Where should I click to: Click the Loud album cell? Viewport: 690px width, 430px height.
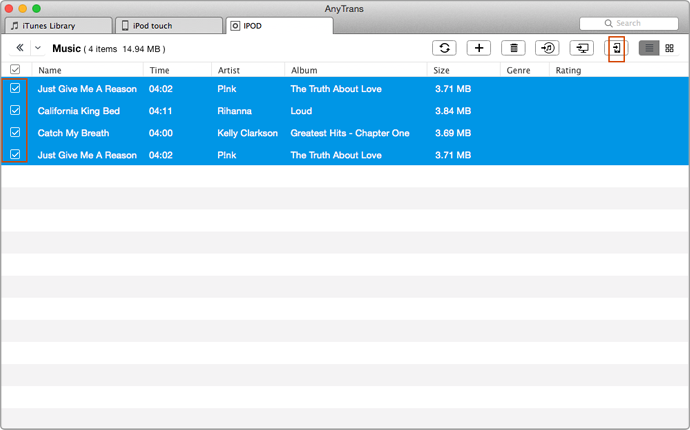(301, 111)
